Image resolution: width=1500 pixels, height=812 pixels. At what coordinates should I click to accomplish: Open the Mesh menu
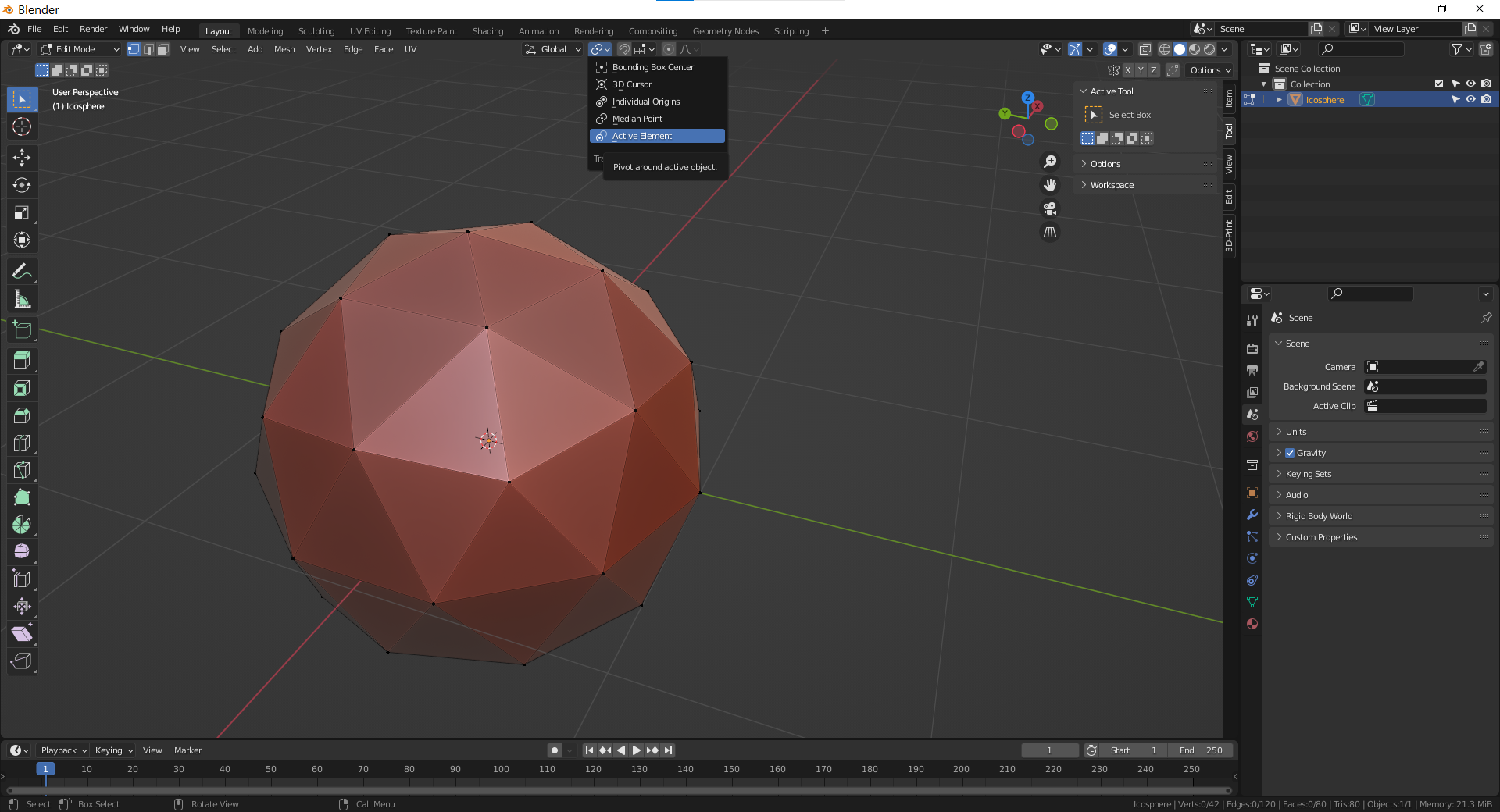tap(284, 49)
